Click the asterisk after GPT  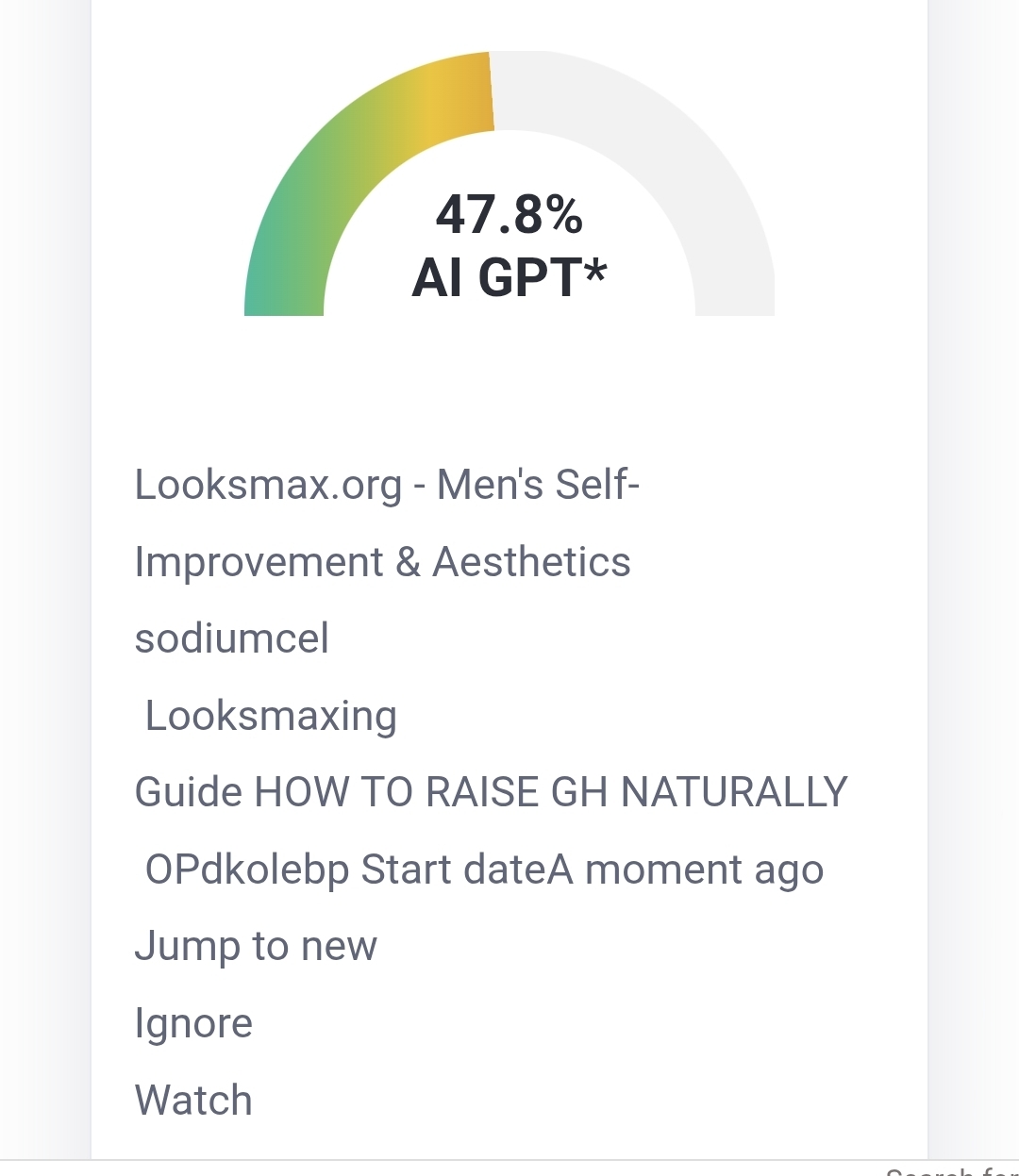pyautogui.click(x=595, y=273)
